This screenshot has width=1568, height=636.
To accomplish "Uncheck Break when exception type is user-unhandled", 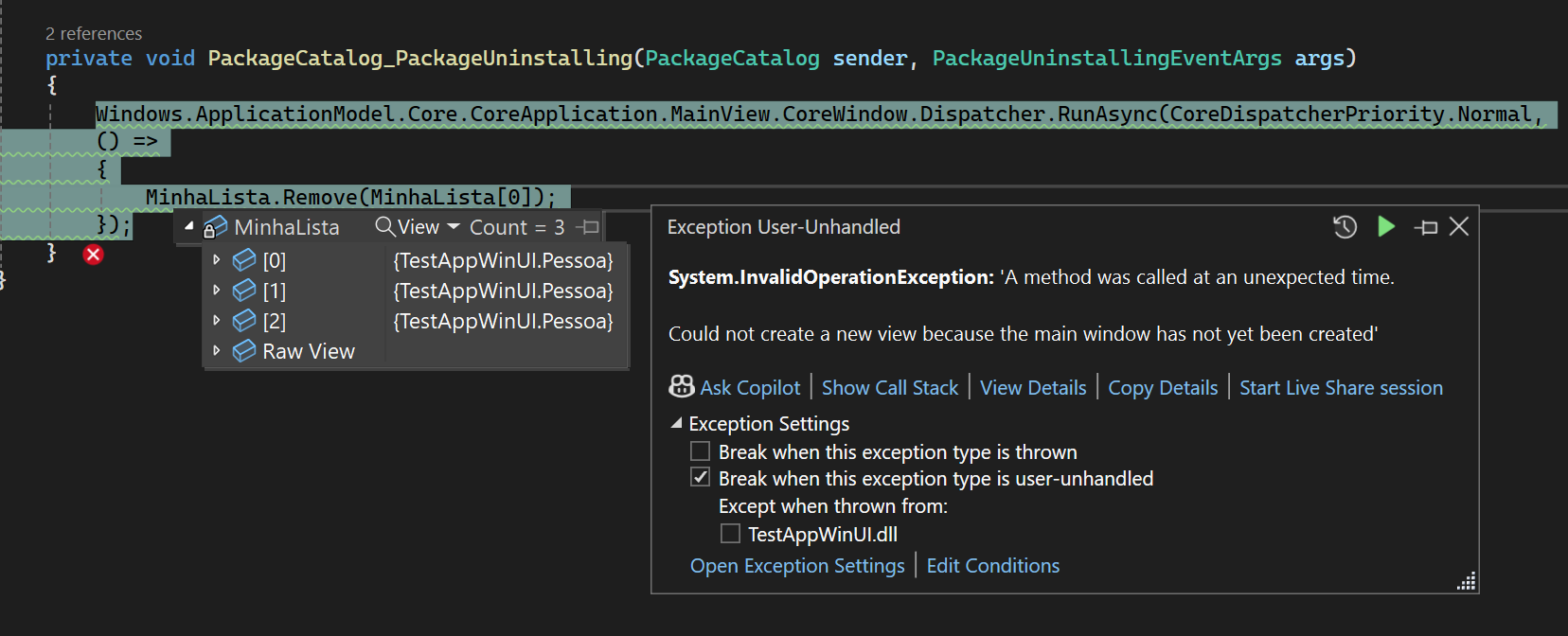I will pyautogui.click(x=701, y=478).
